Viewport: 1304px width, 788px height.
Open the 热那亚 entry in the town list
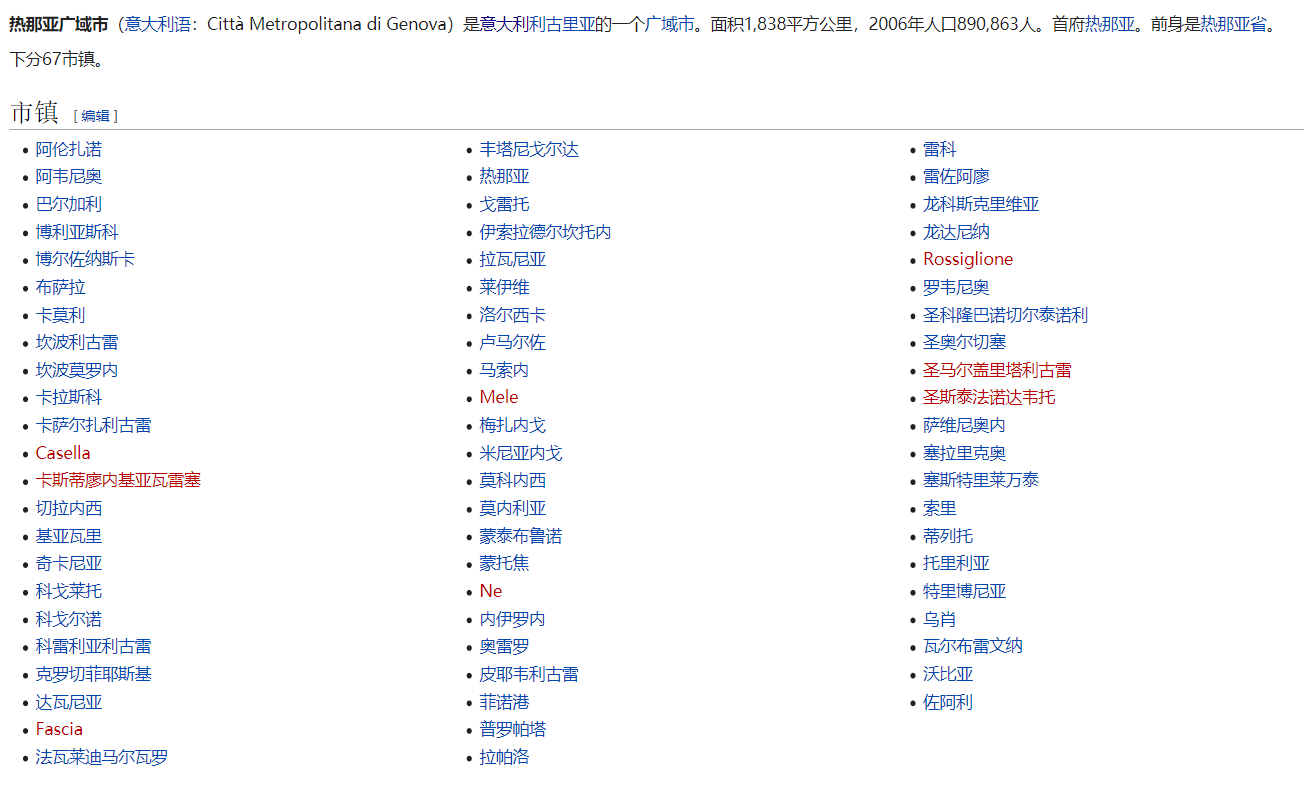tap(505, 177)
